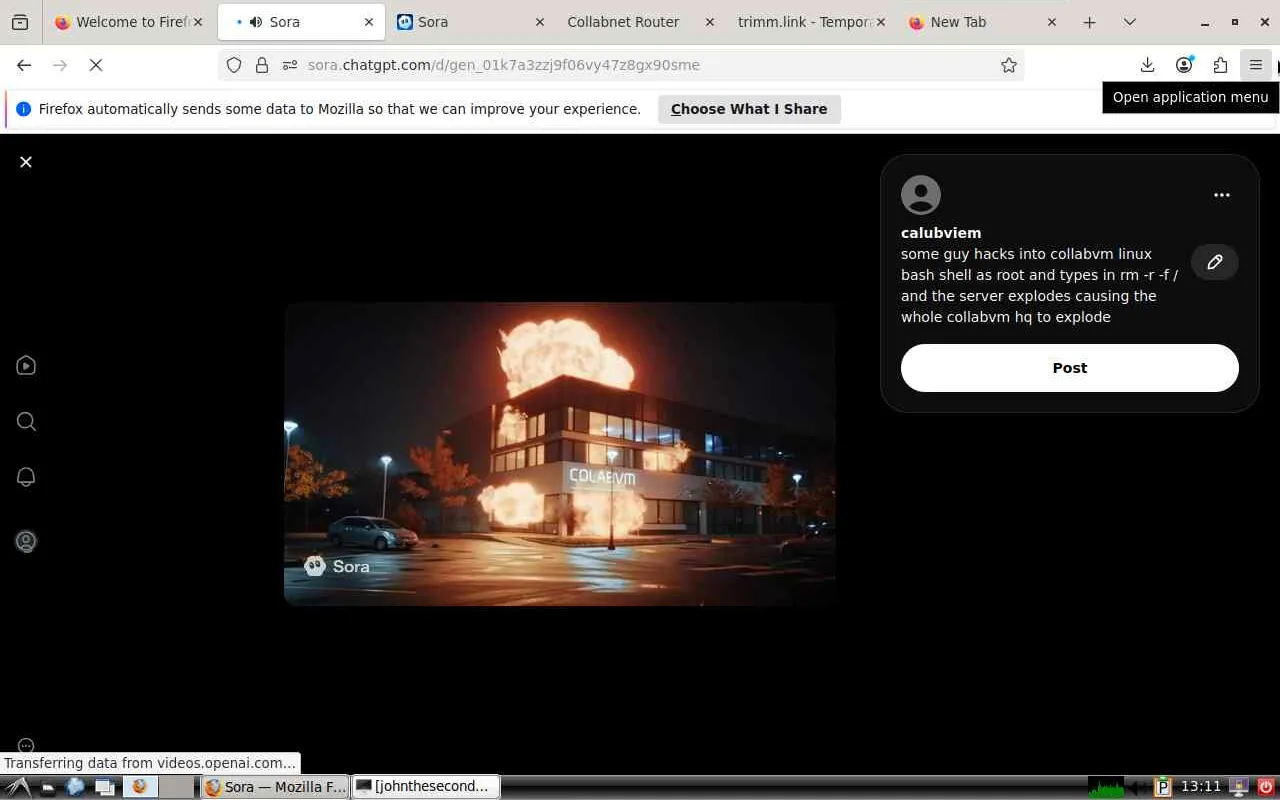The width and height of the screenshot is (1280, 800).
Task: Open the notifications bell in sidebar
Action: [26, 477]
